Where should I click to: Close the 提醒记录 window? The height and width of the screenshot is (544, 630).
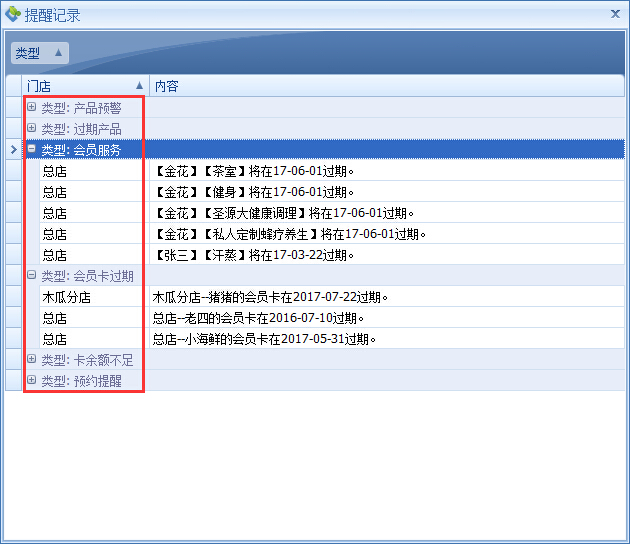tap(614, 15)
